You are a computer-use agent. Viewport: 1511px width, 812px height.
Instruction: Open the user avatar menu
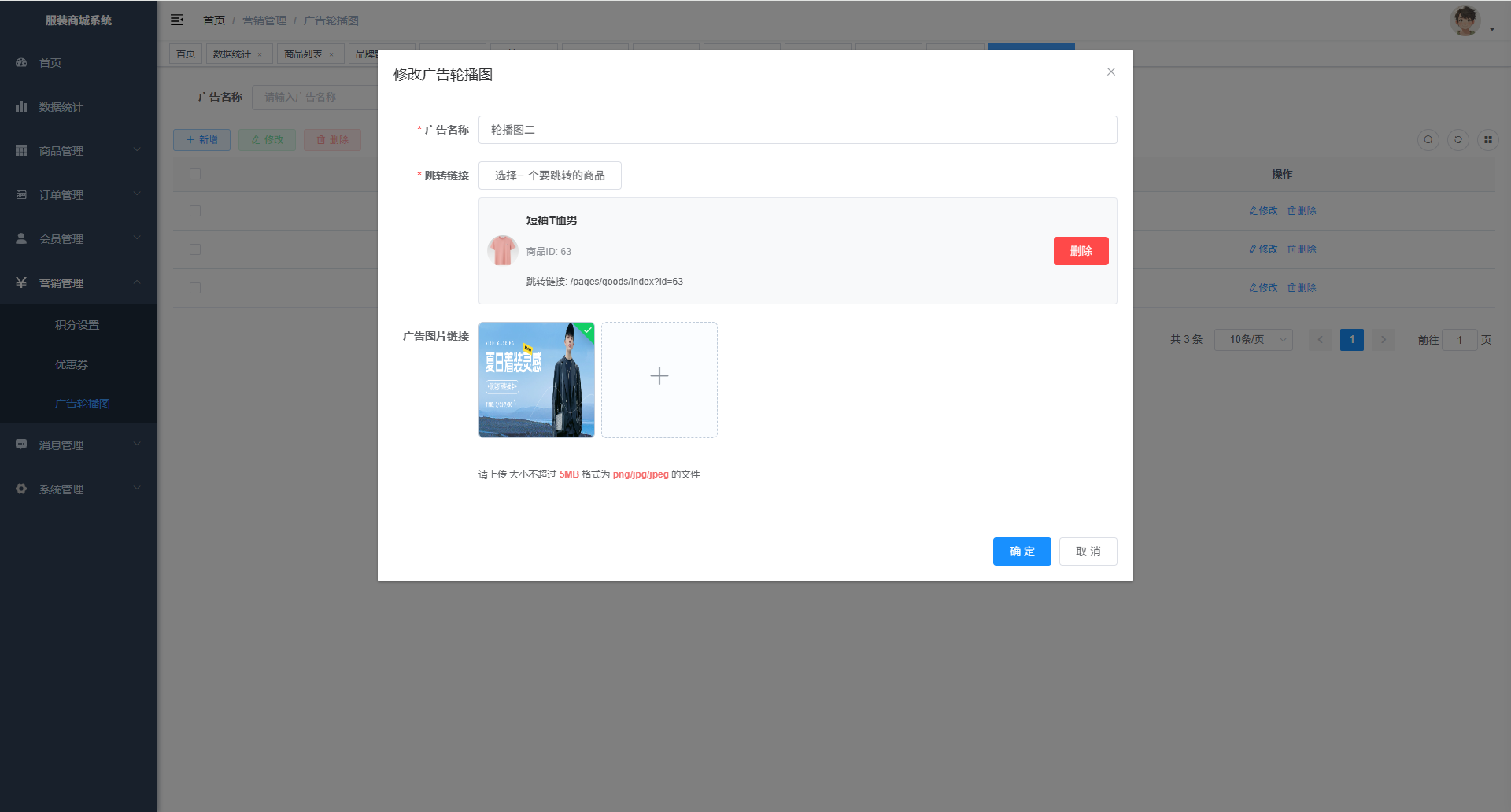tap(1469, 21)
